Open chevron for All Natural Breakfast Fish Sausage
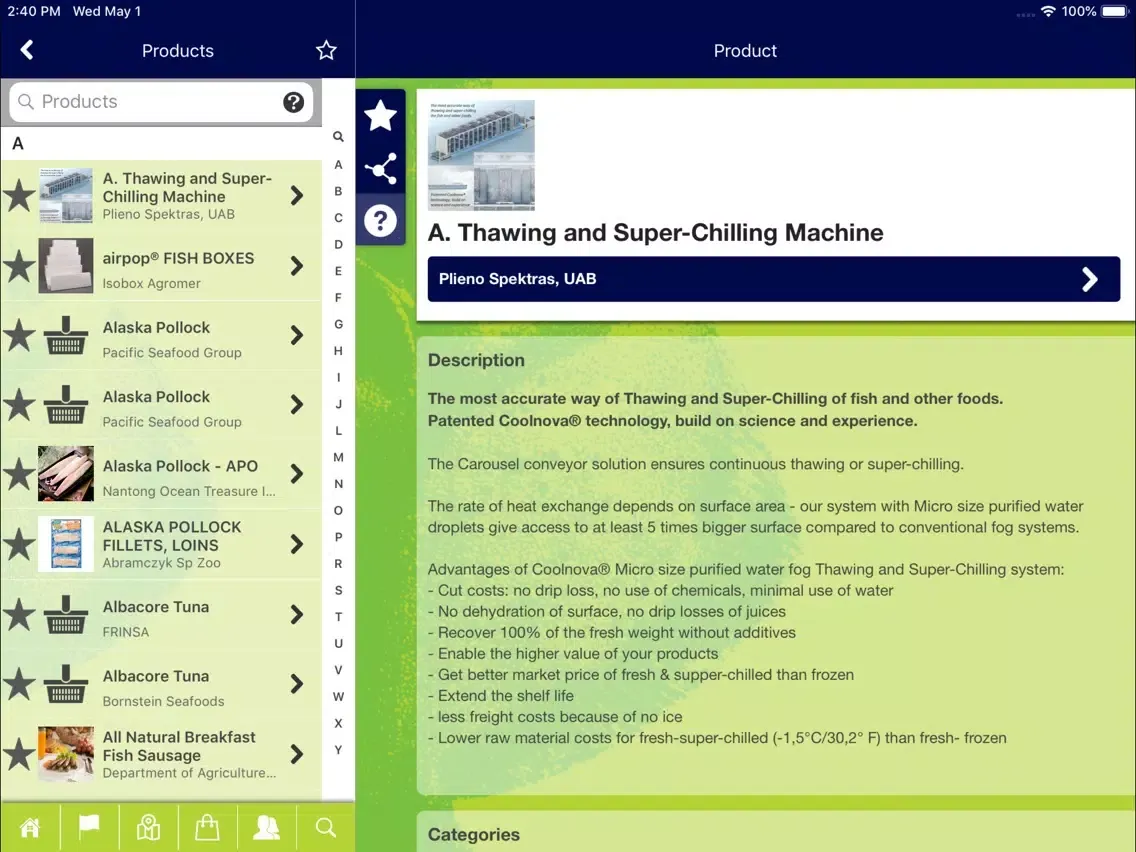The width and height of the screenshot is (1136, 852). click(296, 754)
